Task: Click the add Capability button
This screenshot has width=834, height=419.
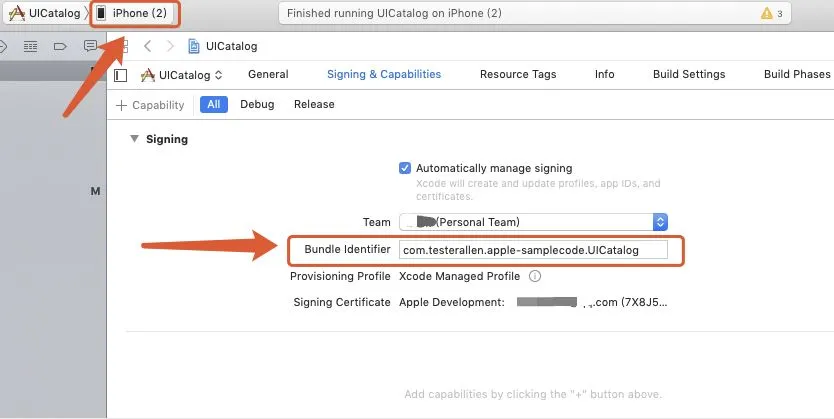Action: 150,105
